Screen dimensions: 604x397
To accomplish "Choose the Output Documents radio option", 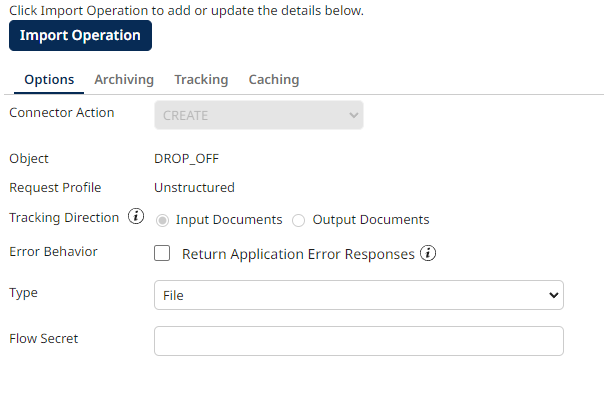I will pos(299,221).
